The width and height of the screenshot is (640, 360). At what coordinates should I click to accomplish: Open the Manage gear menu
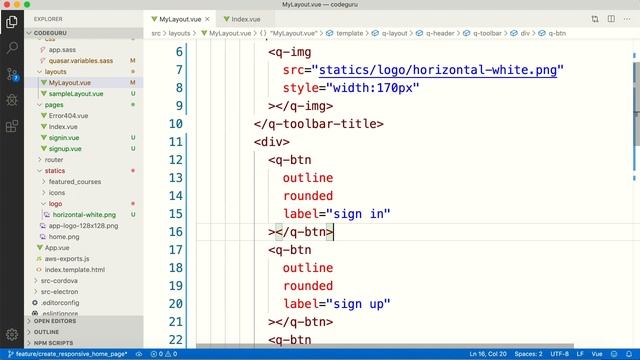pos(12,335)
